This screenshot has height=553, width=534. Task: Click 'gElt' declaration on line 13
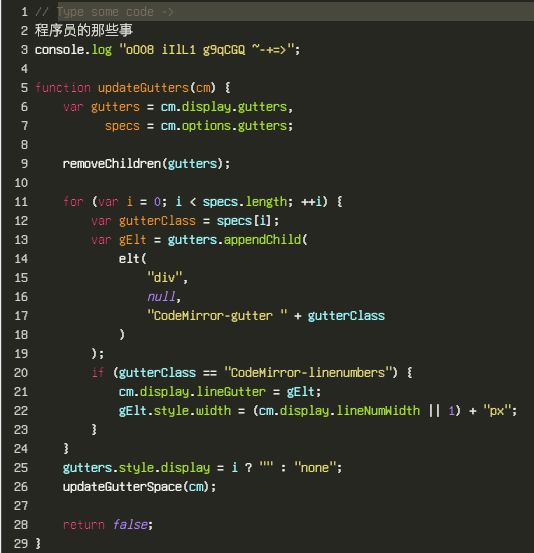(x=133, y=240)
